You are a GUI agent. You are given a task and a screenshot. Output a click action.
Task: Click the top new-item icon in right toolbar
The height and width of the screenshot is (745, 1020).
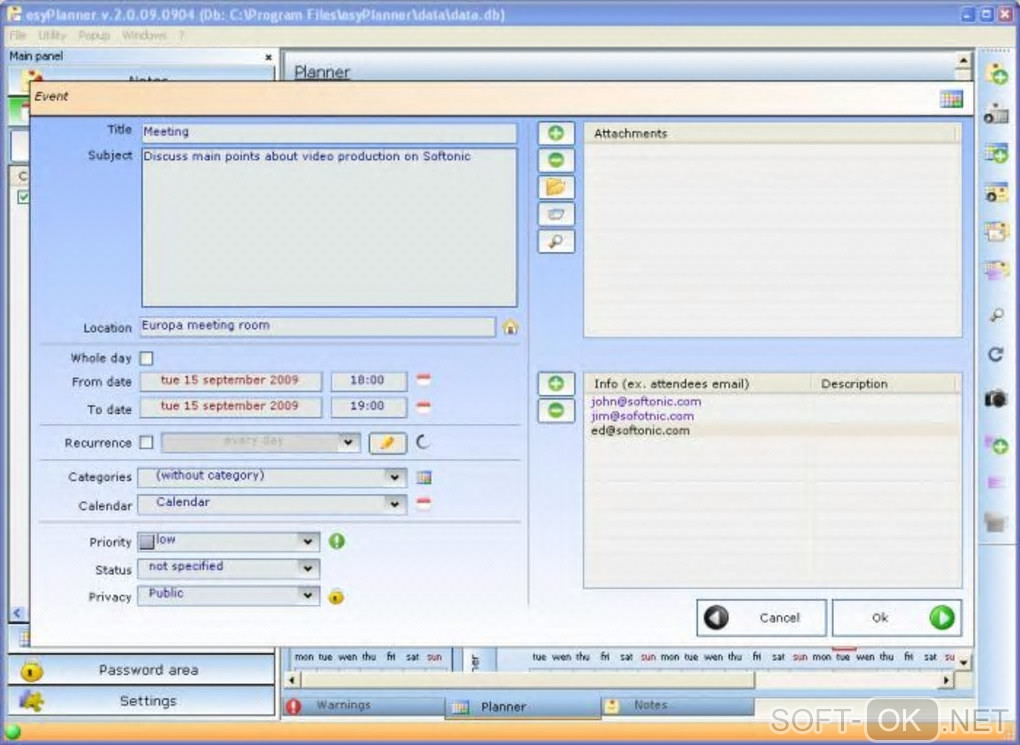(x=996, y=74)
